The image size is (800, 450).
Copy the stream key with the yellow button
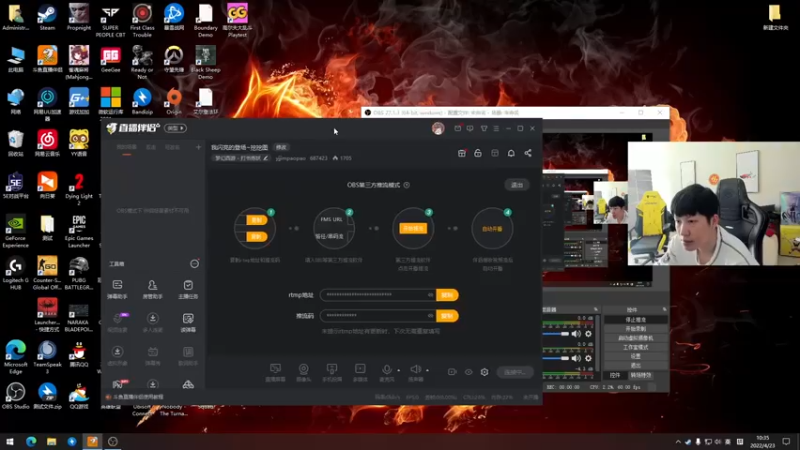pos(447,316)
